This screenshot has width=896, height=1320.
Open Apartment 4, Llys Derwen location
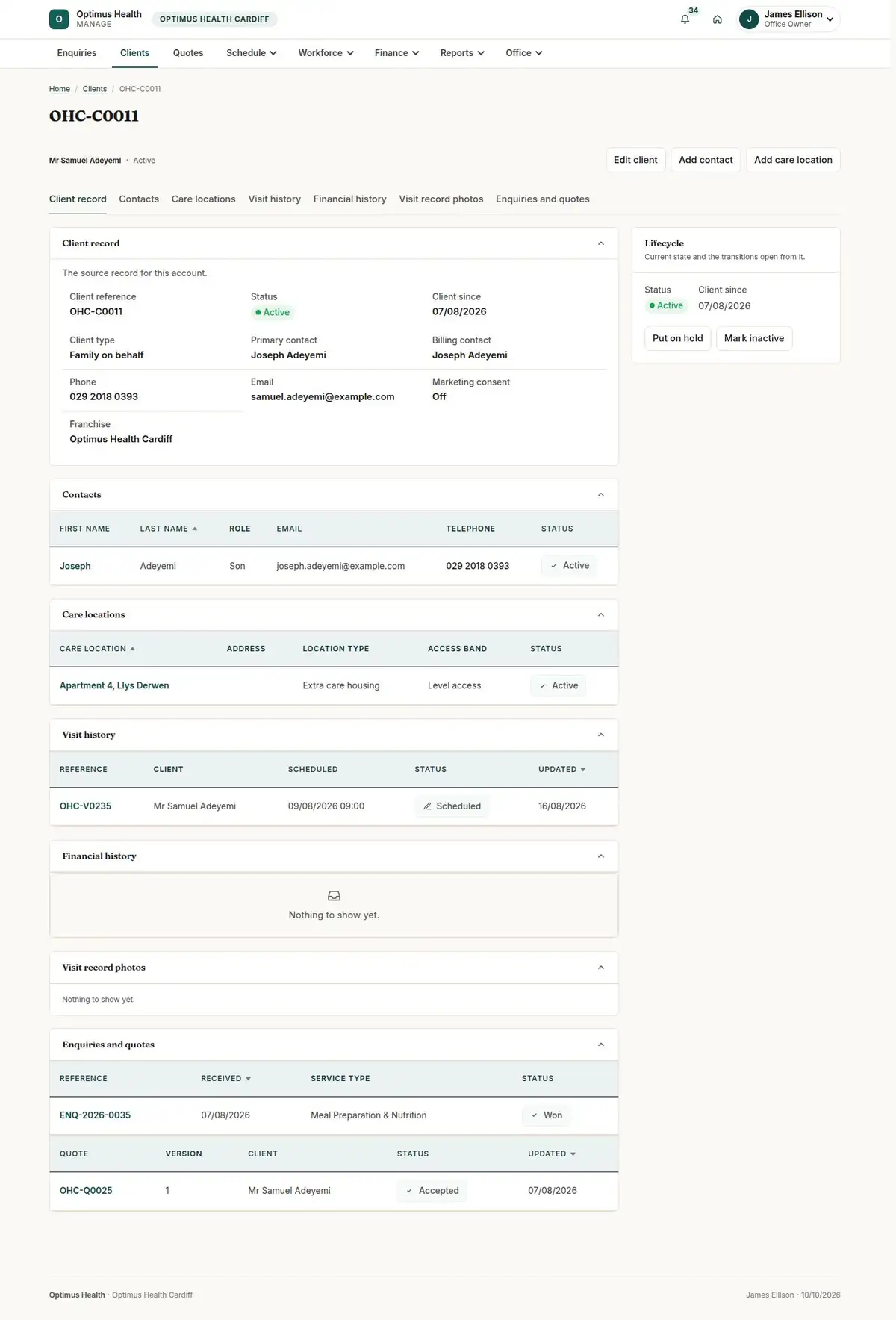(x=114, y=685)
